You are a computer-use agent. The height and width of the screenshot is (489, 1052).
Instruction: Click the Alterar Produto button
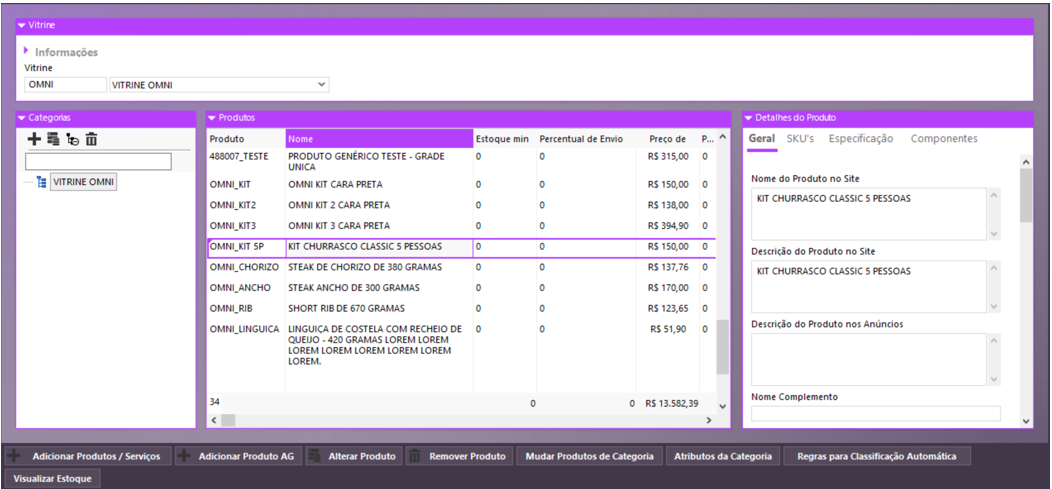(x=354, y=456)
